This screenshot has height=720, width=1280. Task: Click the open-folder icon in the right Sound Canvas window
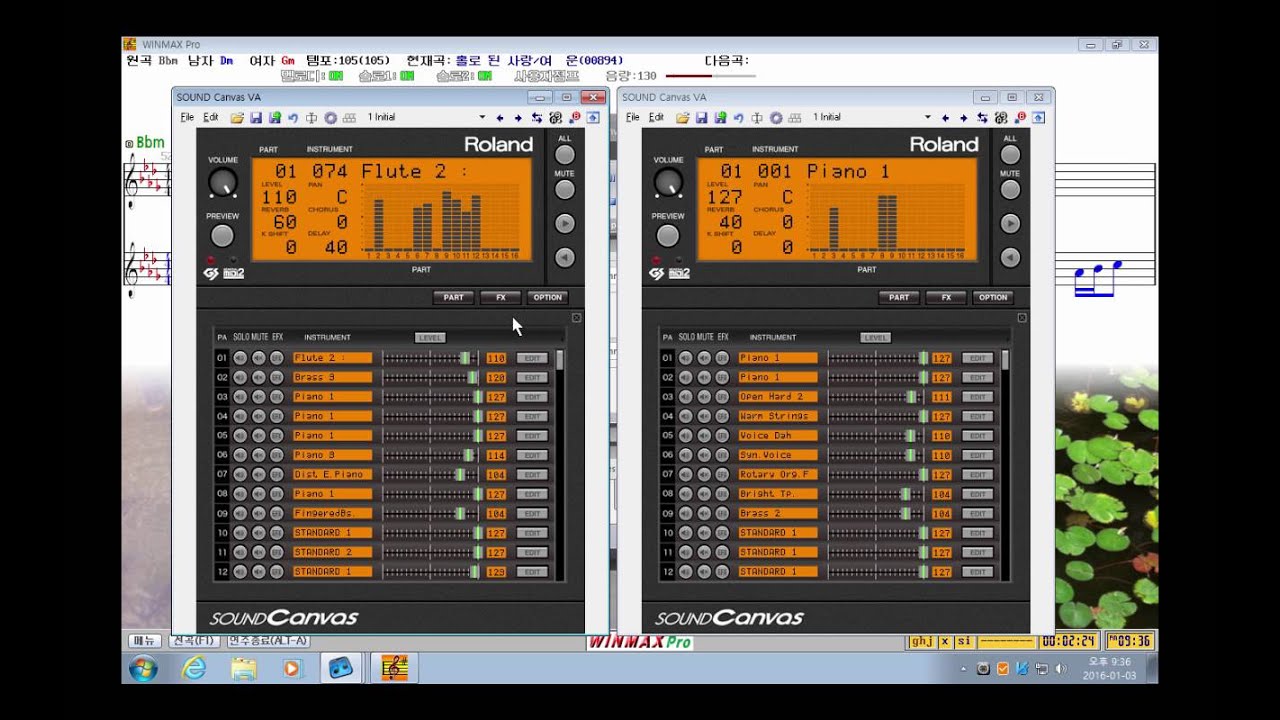[683, 118]
